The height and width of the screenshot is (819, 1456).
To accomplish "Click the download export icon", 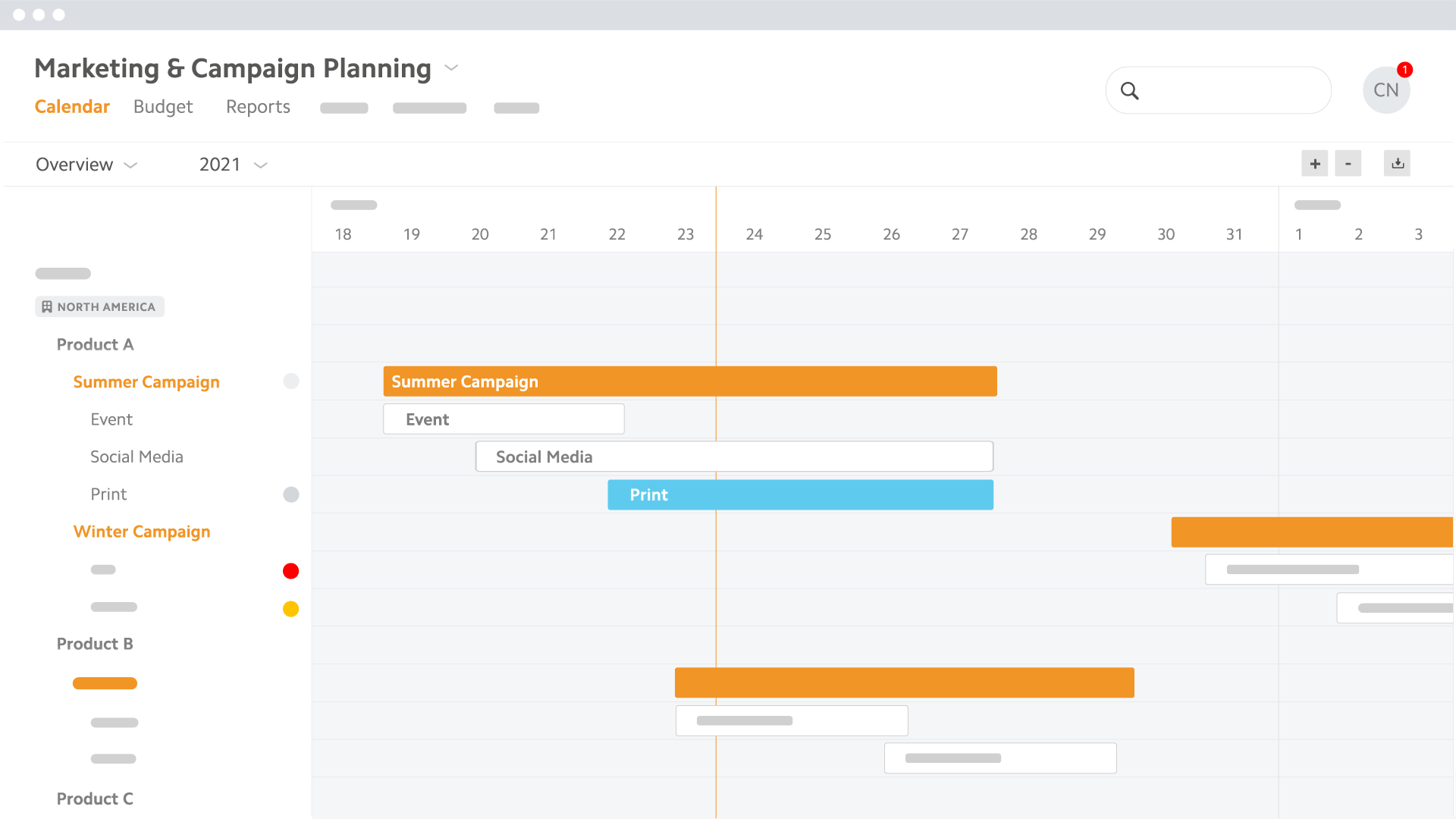I will click(x=1398, y=164).
